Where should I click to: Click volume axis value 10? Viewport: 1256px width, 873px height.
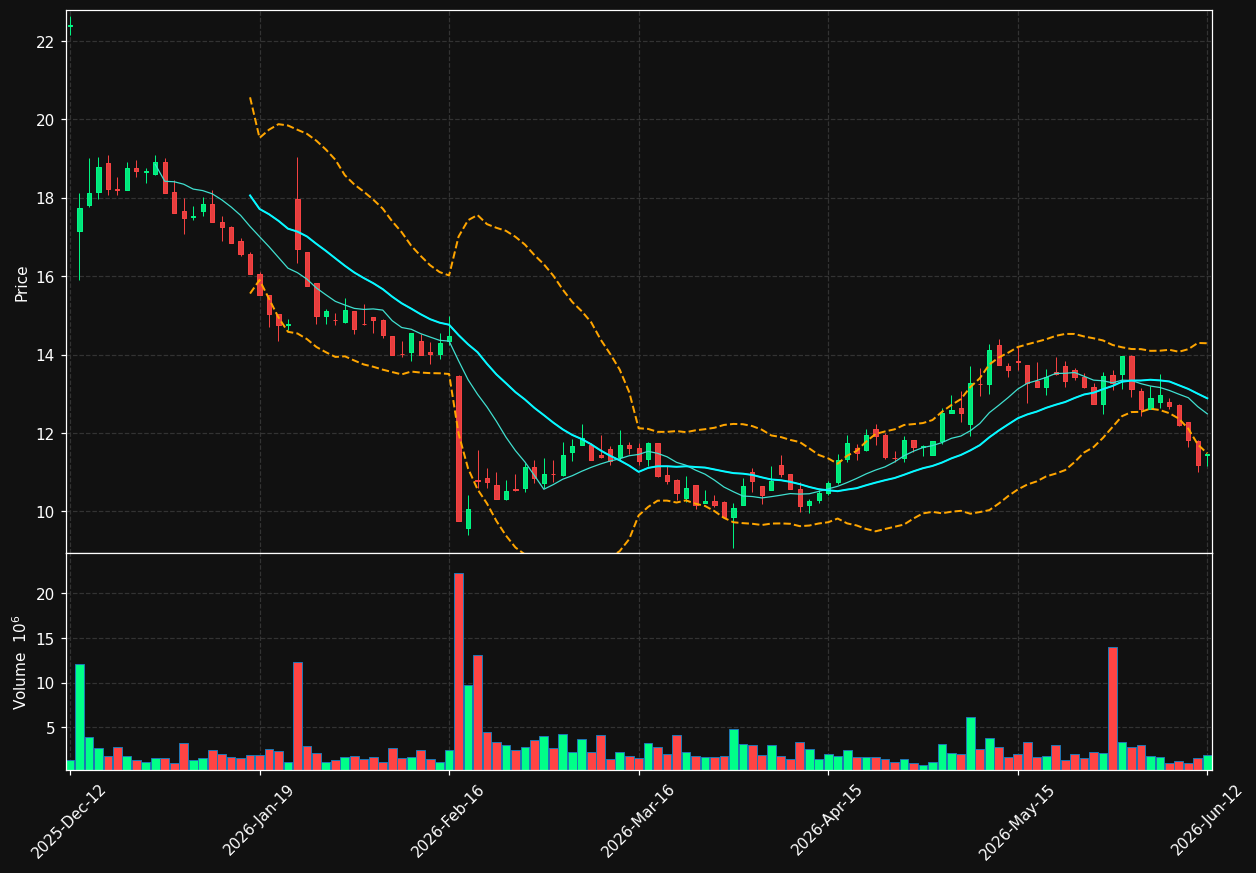(45, 684)
